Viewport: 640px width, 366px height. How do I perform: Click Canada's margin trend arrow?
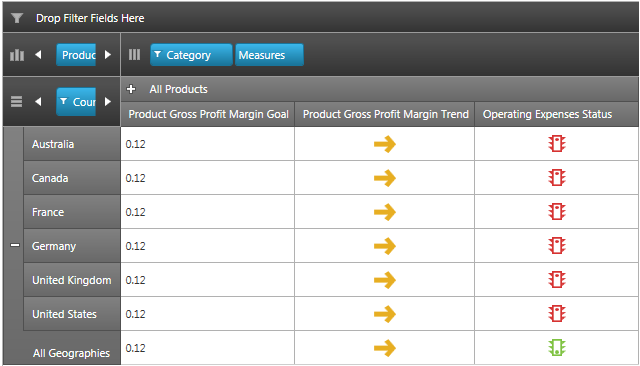click(384, 178)
